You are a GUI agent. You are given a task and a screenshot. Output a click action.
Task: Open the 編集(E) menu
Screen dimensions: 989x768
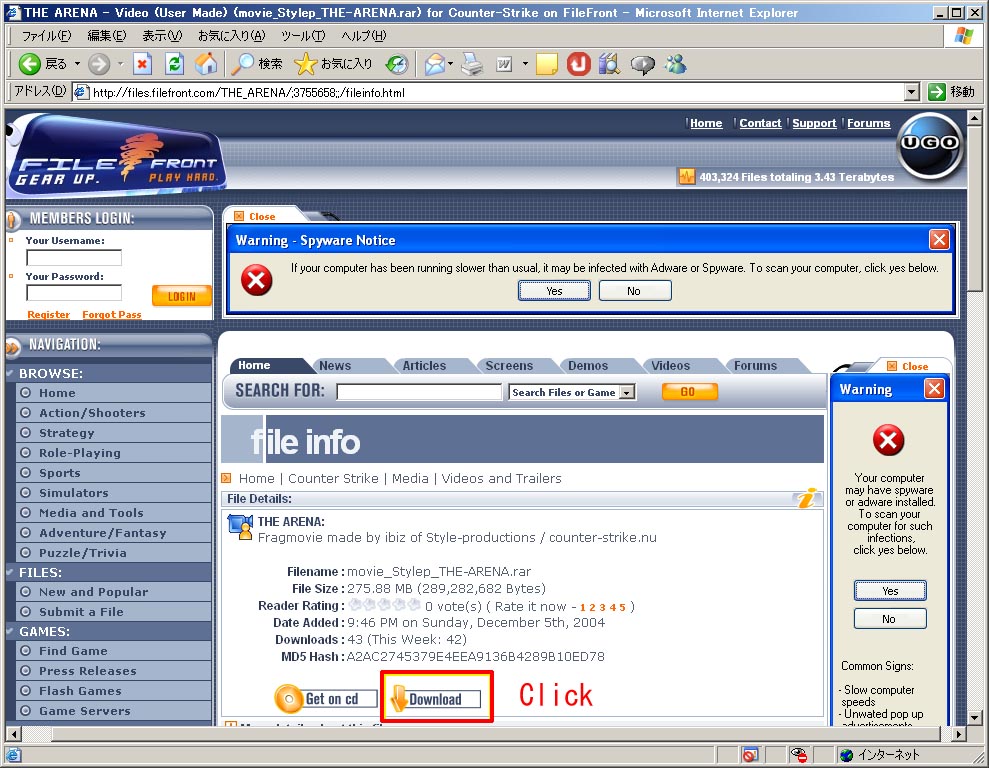[x=107, y=36]
